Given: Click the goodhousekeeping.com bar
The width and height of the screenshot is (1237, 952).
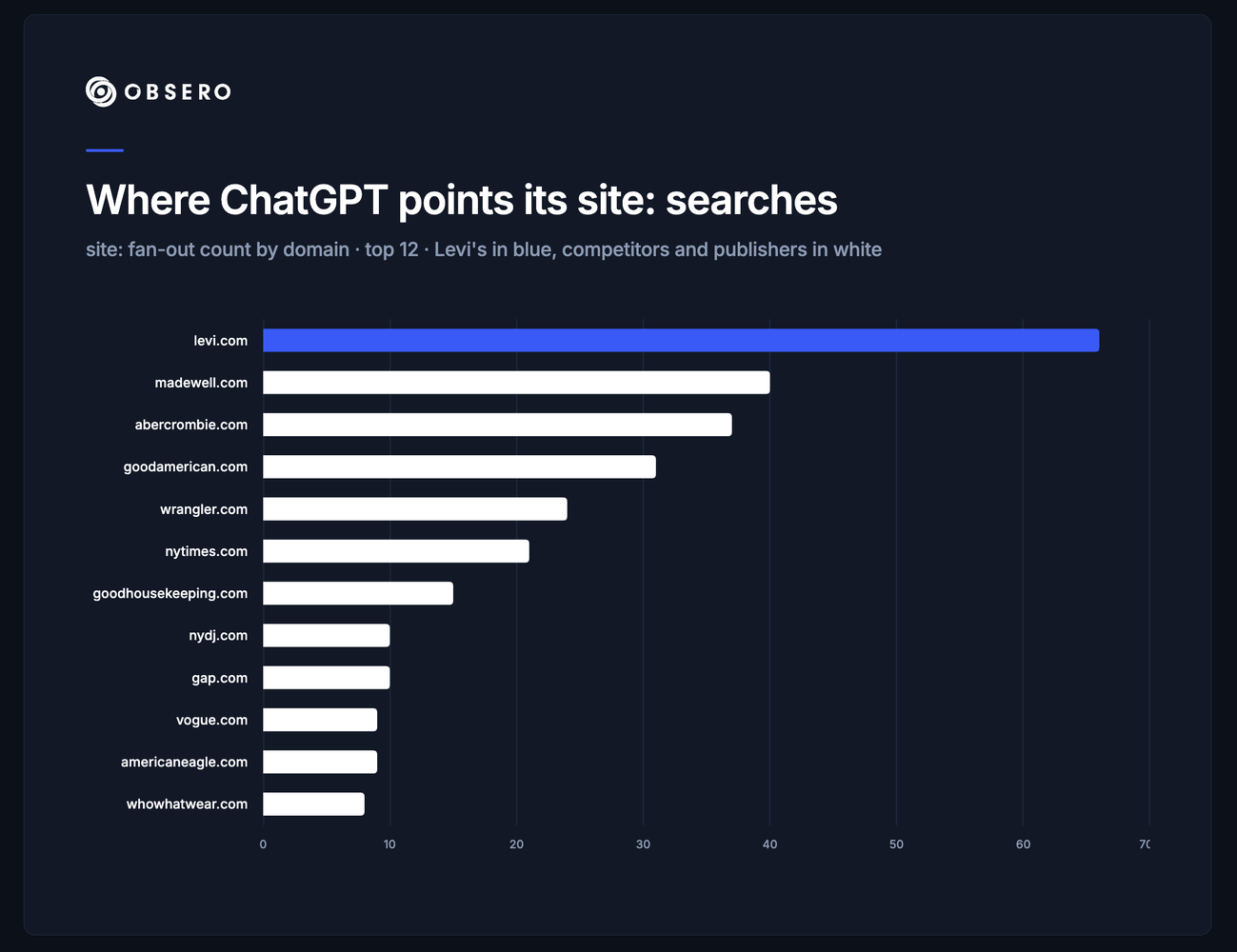Looking at the screenshot, I should click(x=358, y=593).
